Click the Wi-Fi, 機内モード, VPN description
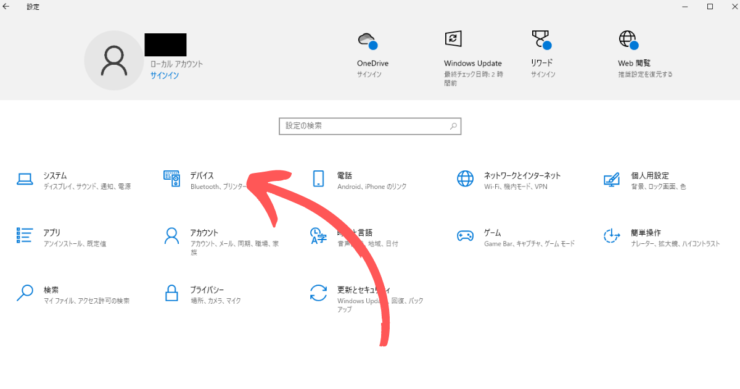Viewport: 740px width, 389px height. [515, 186]
